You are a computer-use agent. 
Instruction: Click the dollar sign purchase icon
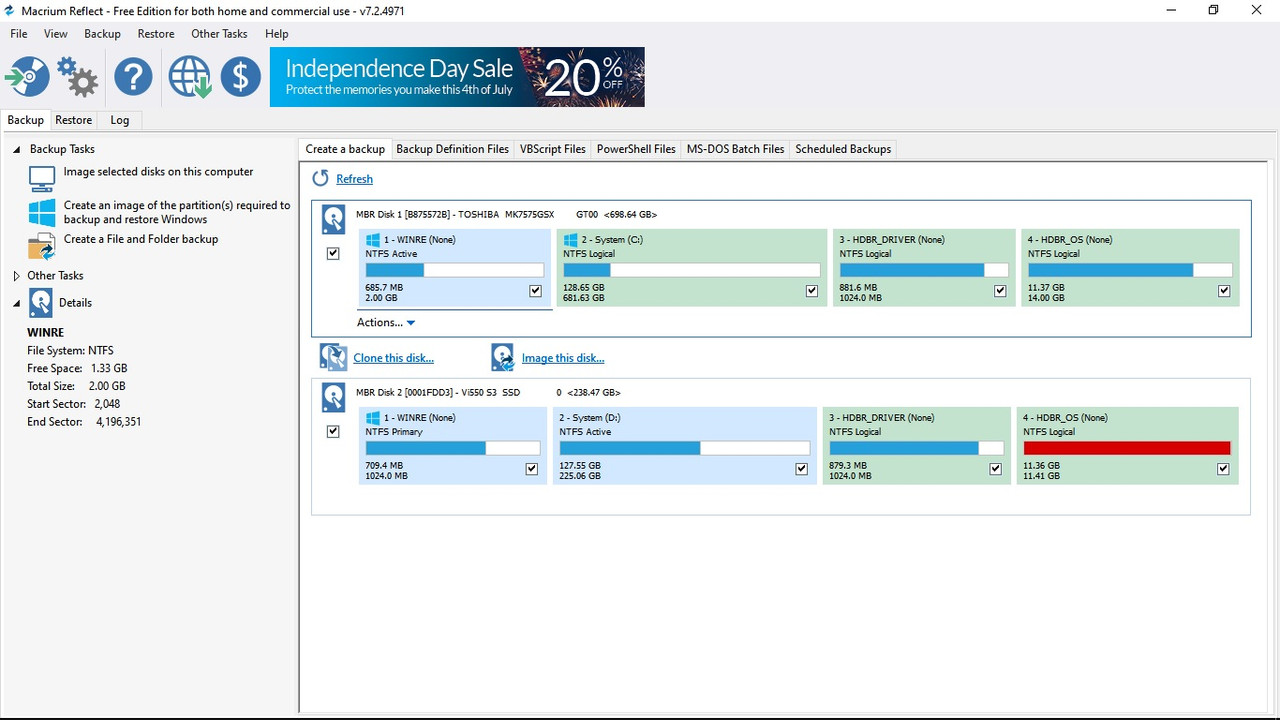(x=241, y=77)
